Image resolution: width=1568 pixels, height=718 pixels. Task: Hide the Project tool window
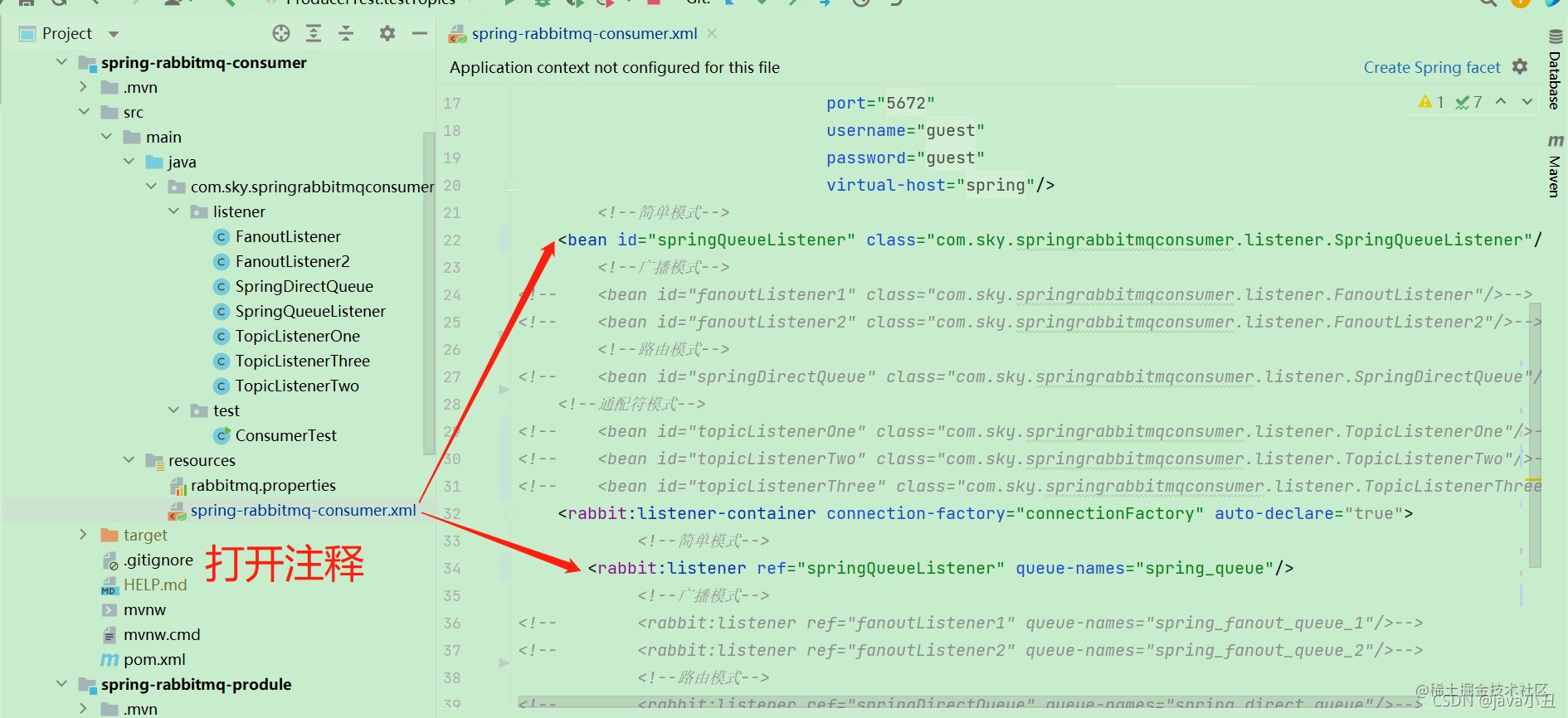(420, 33)
